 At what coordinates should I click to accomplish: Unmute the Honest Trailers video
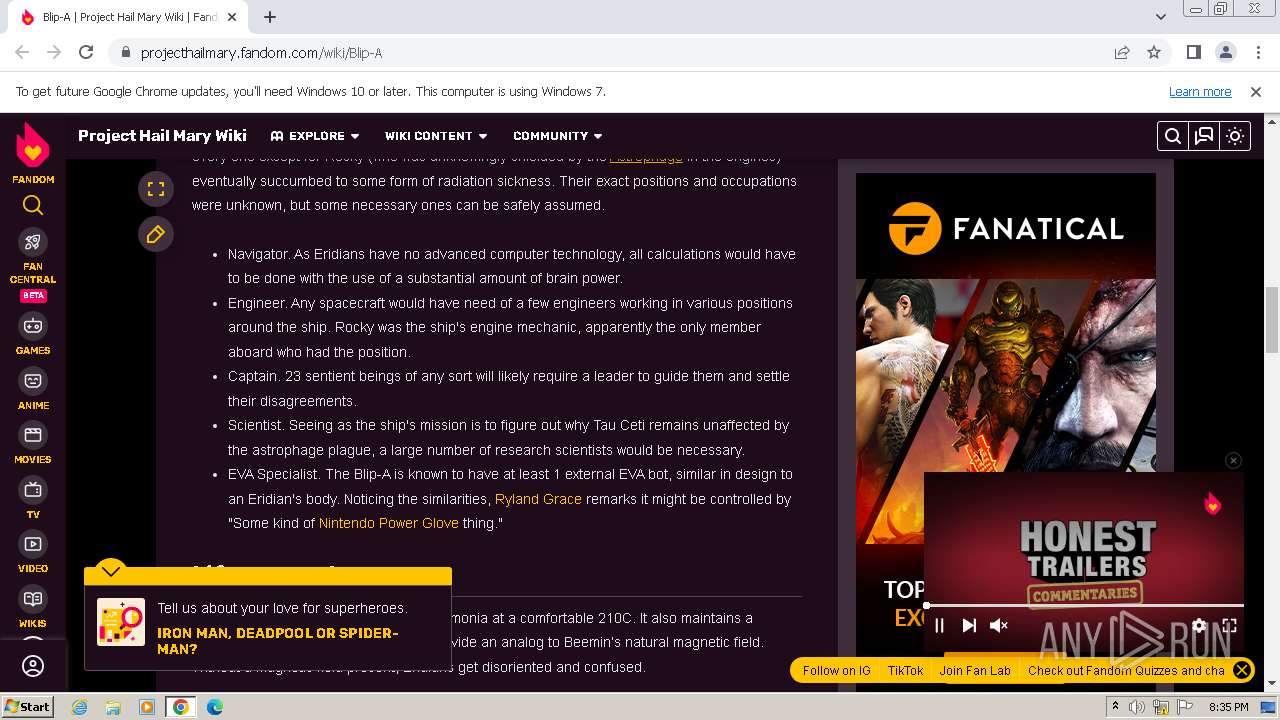[x=998, y=626]
